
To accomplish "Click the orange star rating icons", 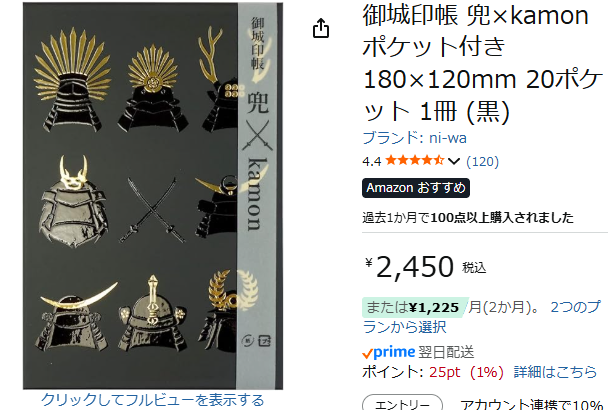I will coord(415,161).
